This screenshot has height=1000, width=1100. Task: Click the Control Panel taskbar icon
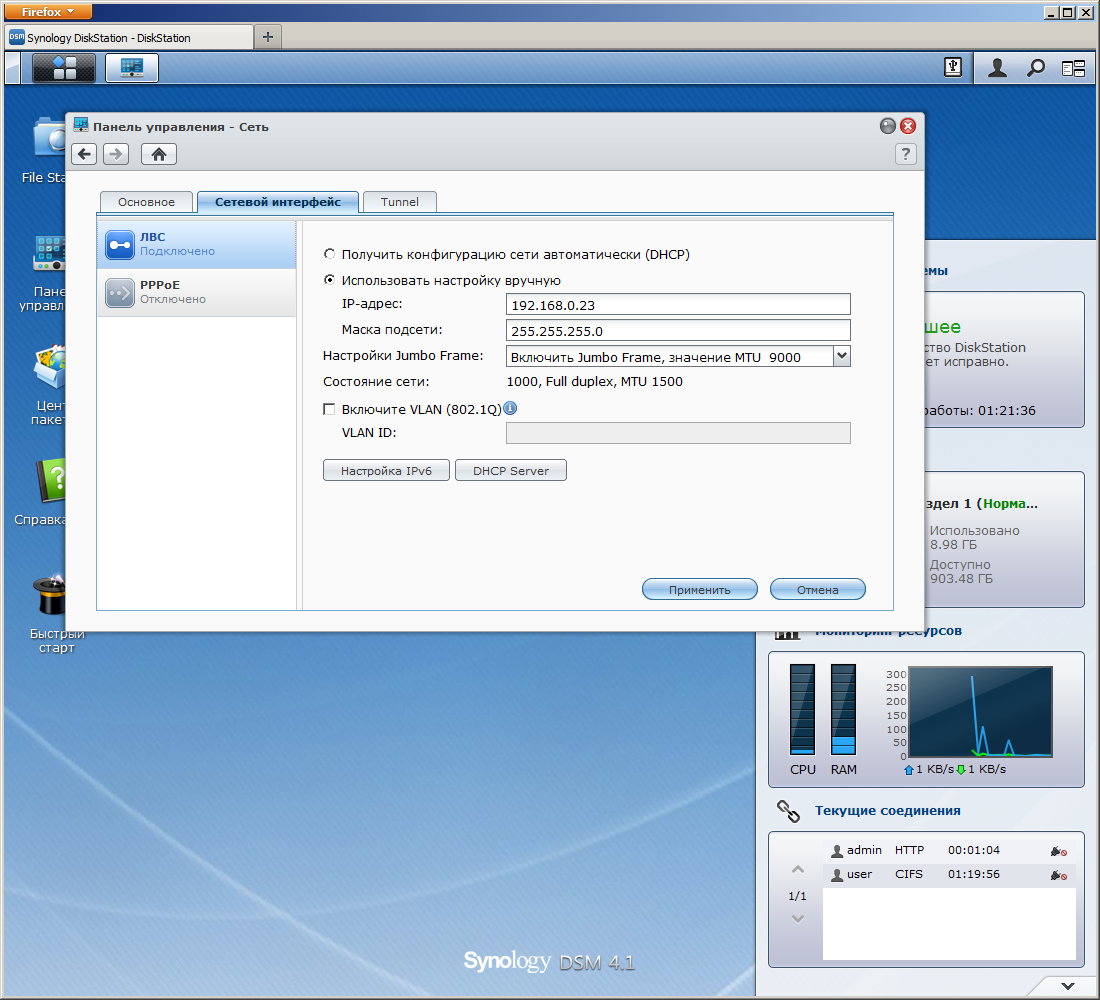[132, 68]
